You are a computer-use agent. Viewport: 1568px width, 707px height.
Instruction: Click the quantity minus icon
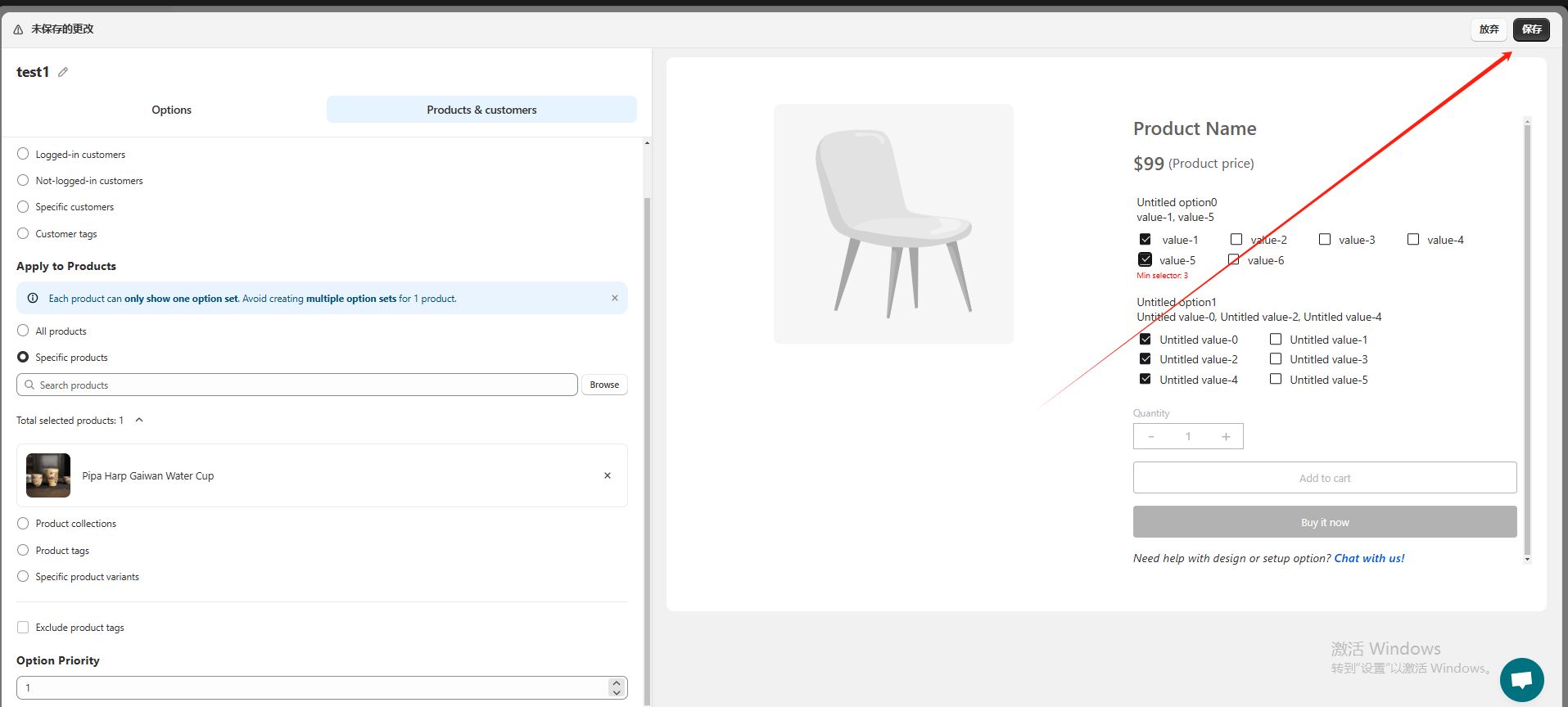point(1151,436)
